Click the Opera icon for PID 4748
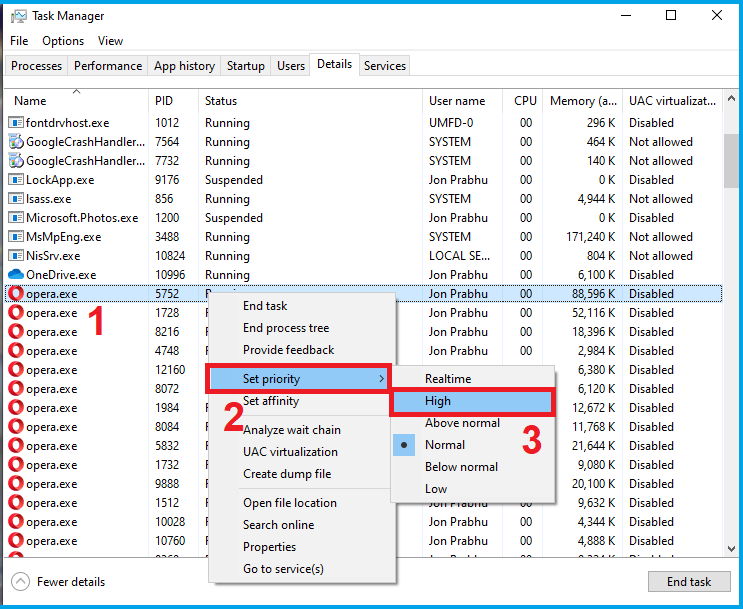The image size is (743, 609). (x=16, y=350)
